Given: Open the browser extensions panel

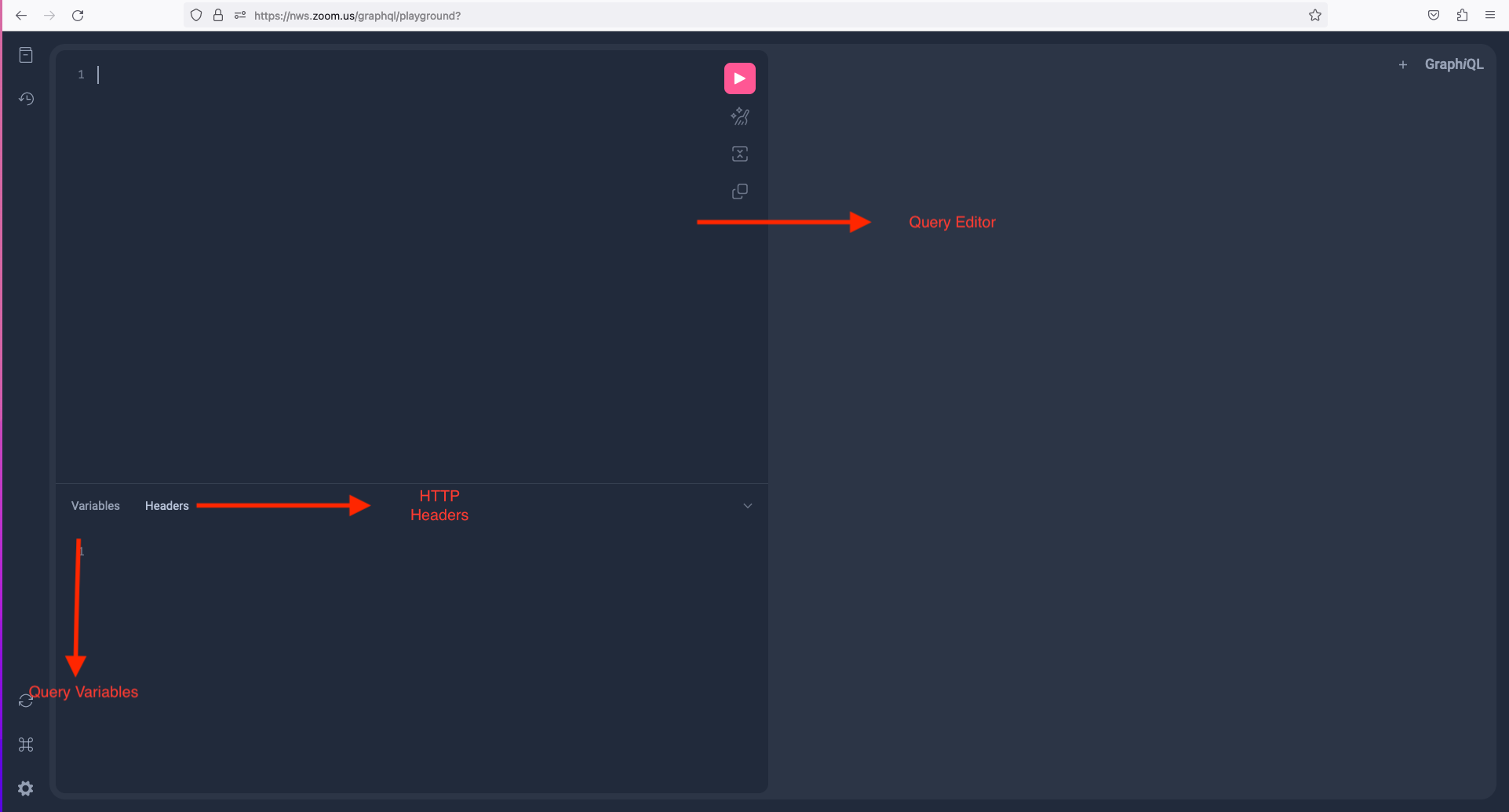Looking at the screenshot, I should pos(1462,15).
